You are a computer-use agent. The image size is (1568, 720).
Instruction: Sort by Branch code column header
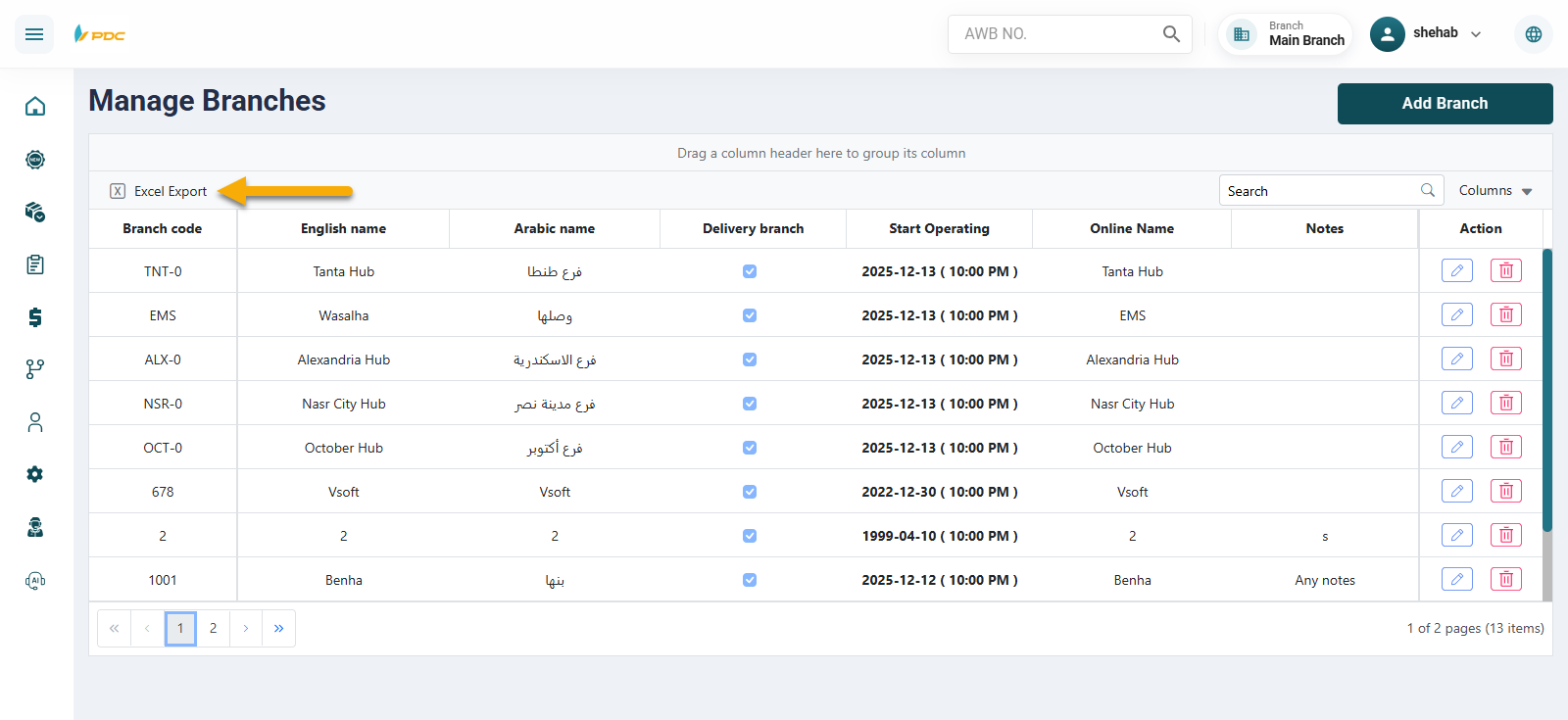click(163, 228)
